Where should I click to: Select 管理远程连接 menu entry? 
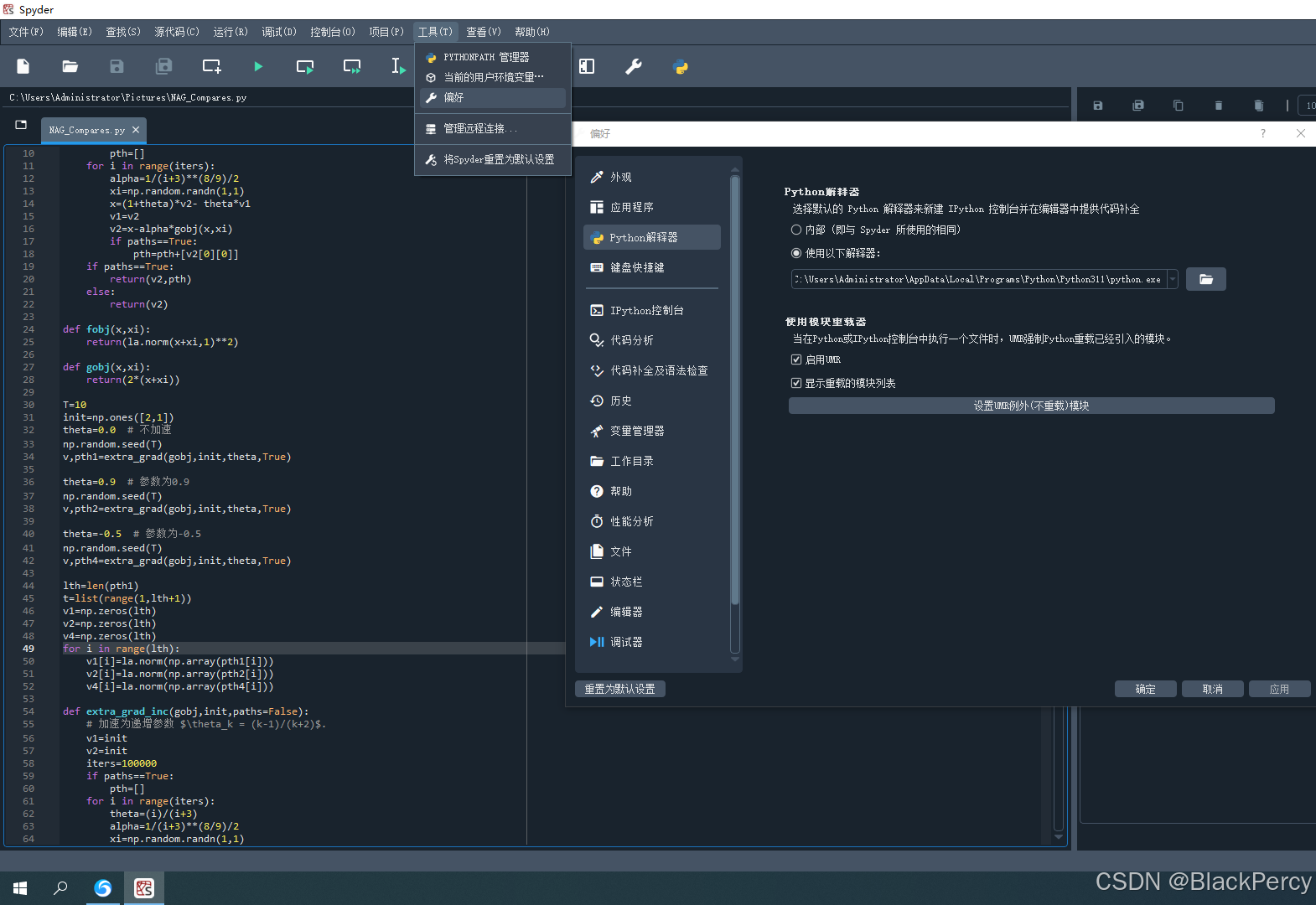point(493,128)
